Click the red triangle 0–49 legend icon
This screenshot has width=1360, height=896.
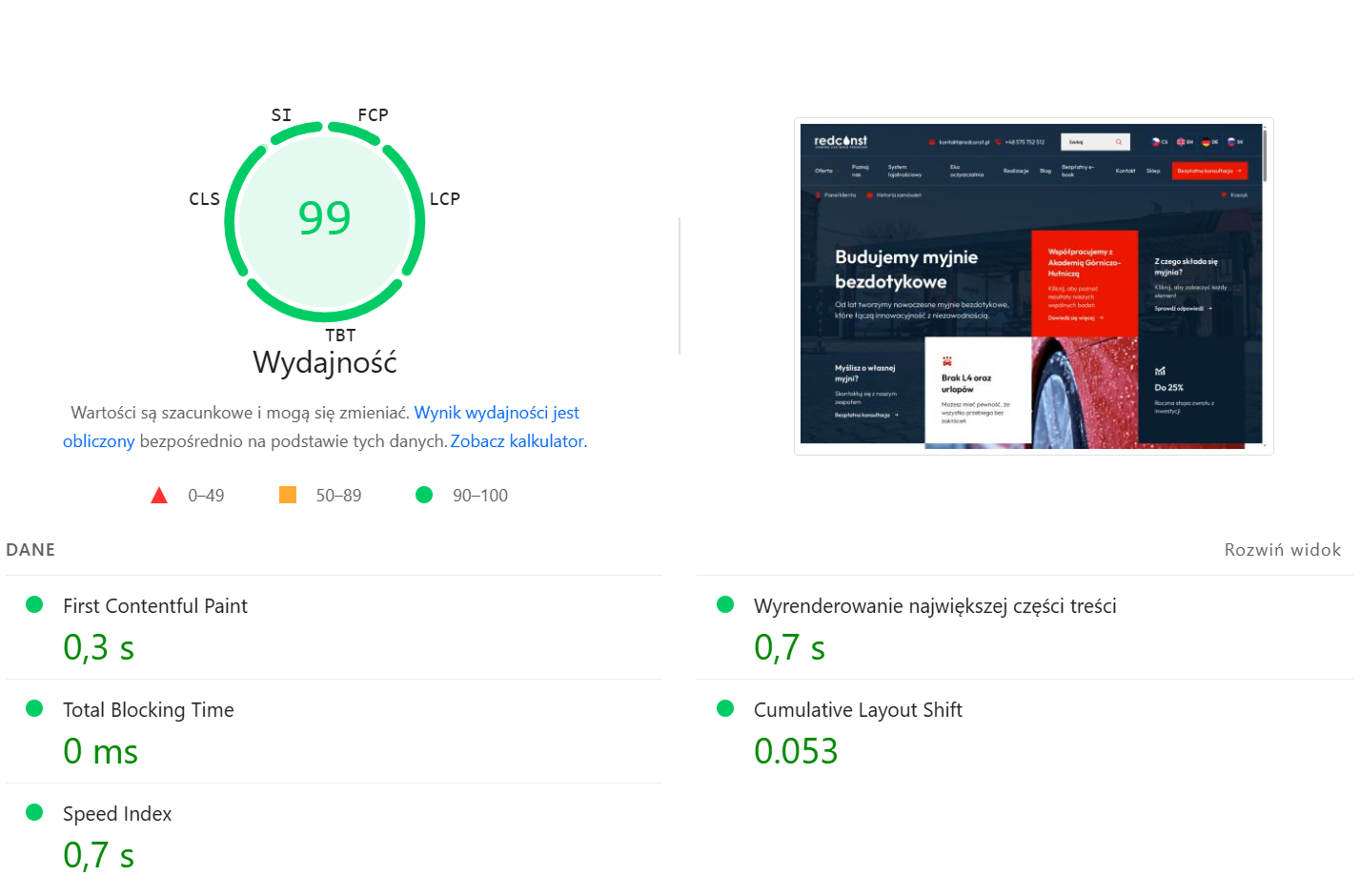pyautogui.click(x=159, y=495)
